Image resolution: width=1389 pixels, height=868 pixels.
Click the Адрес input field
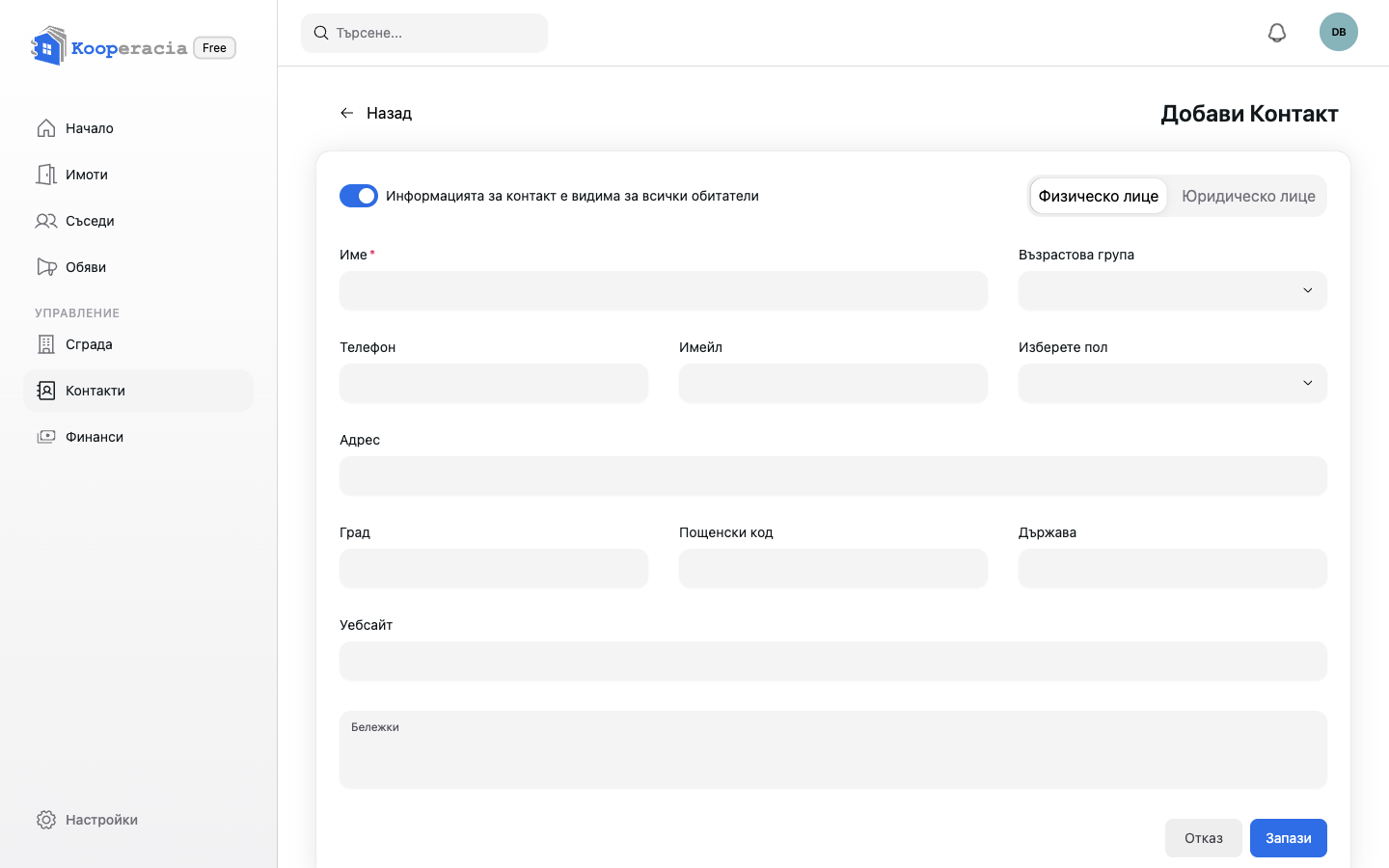point(833,475)
